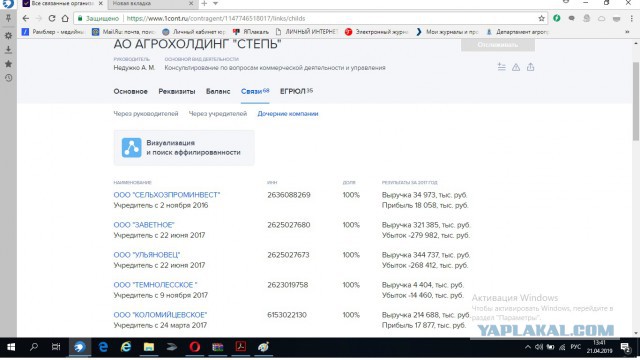
Task: Click the affiliation visualization graph icon
Action: pos(131,148)
